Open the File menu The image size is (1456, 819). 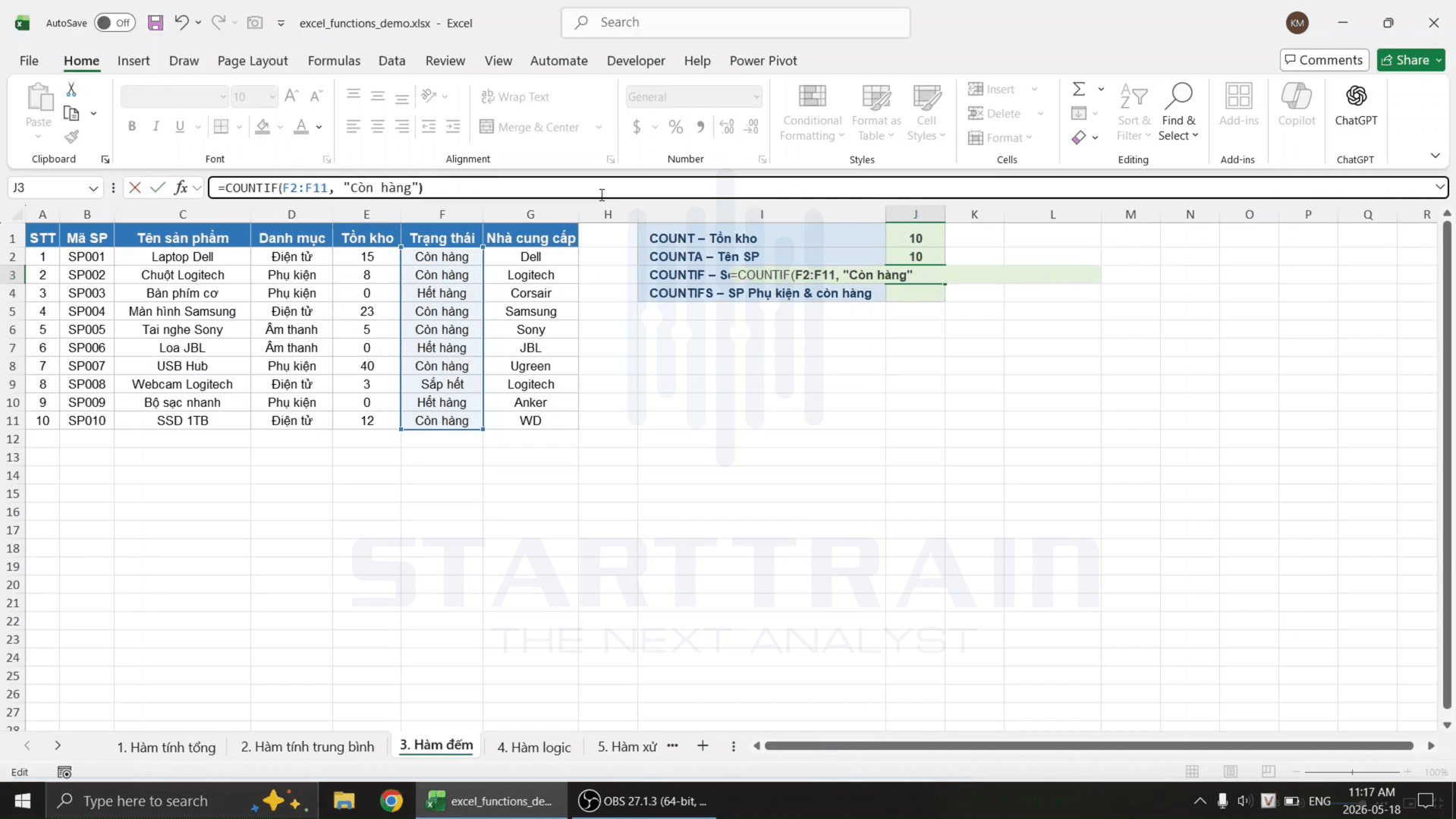(29, 61)
